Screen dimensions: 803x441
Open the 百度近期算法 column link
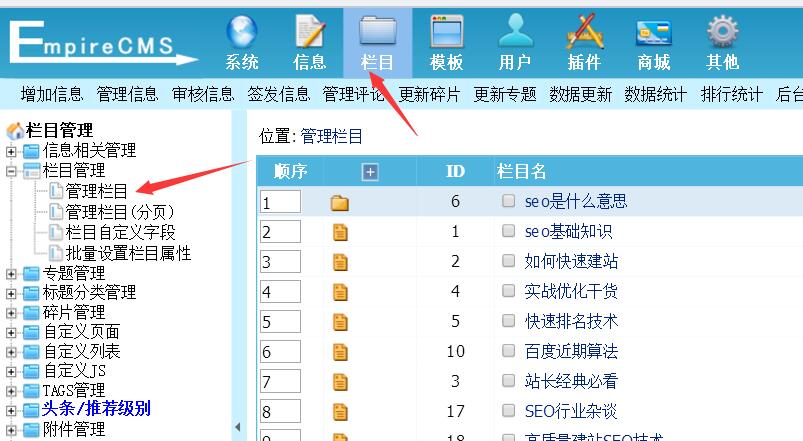tap(571, 351)
